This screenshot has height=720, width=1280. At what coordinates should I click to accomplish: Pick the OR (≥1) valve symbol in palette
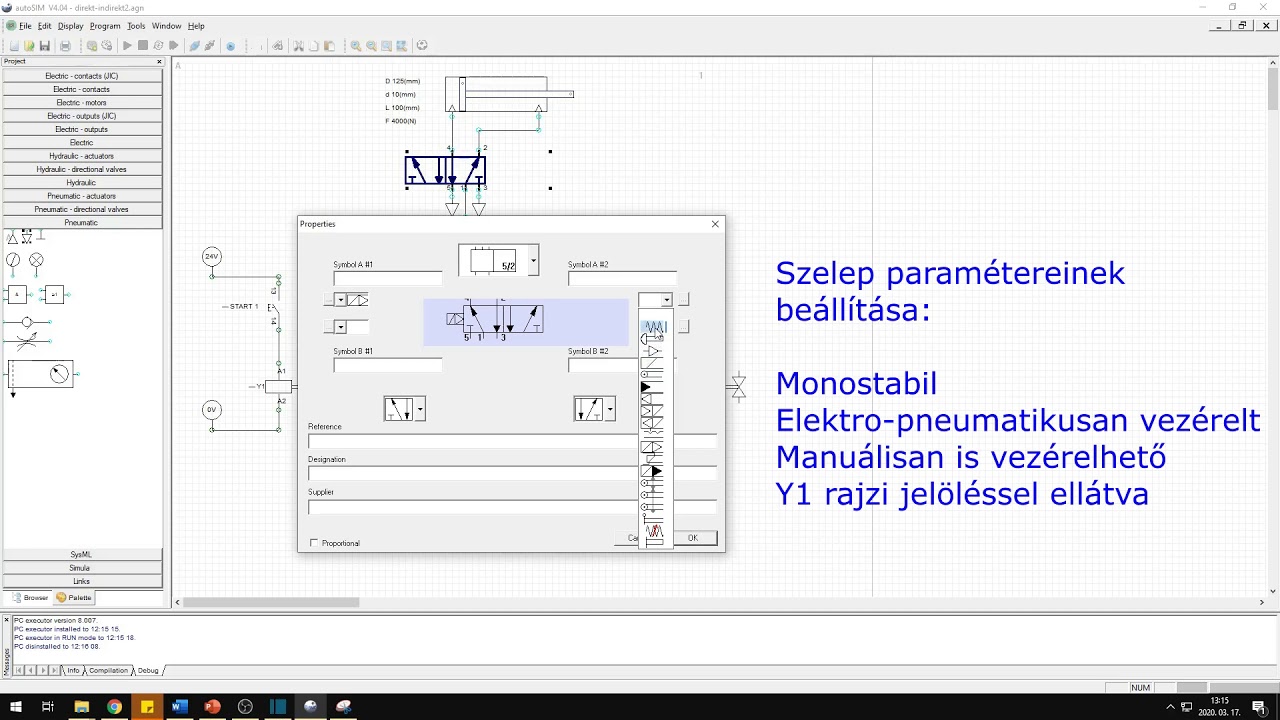pos(54,294)
